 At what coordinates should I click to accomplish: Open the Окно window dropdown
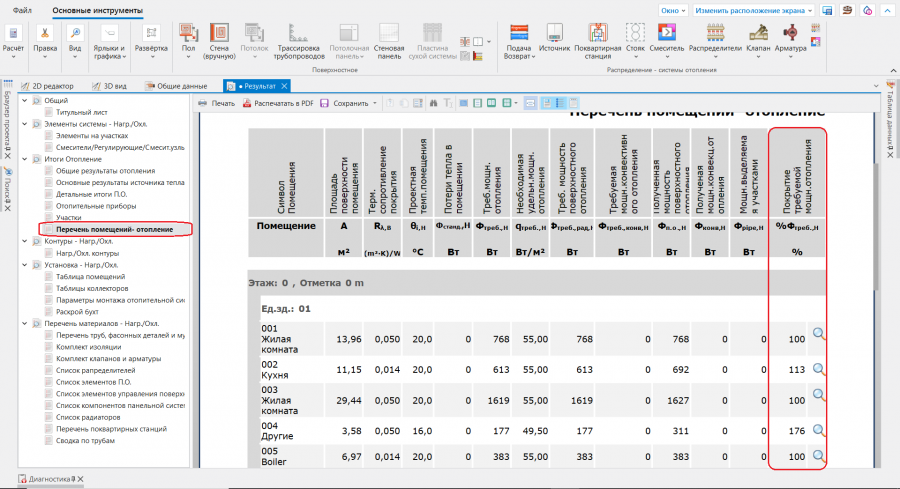[673, 9]
